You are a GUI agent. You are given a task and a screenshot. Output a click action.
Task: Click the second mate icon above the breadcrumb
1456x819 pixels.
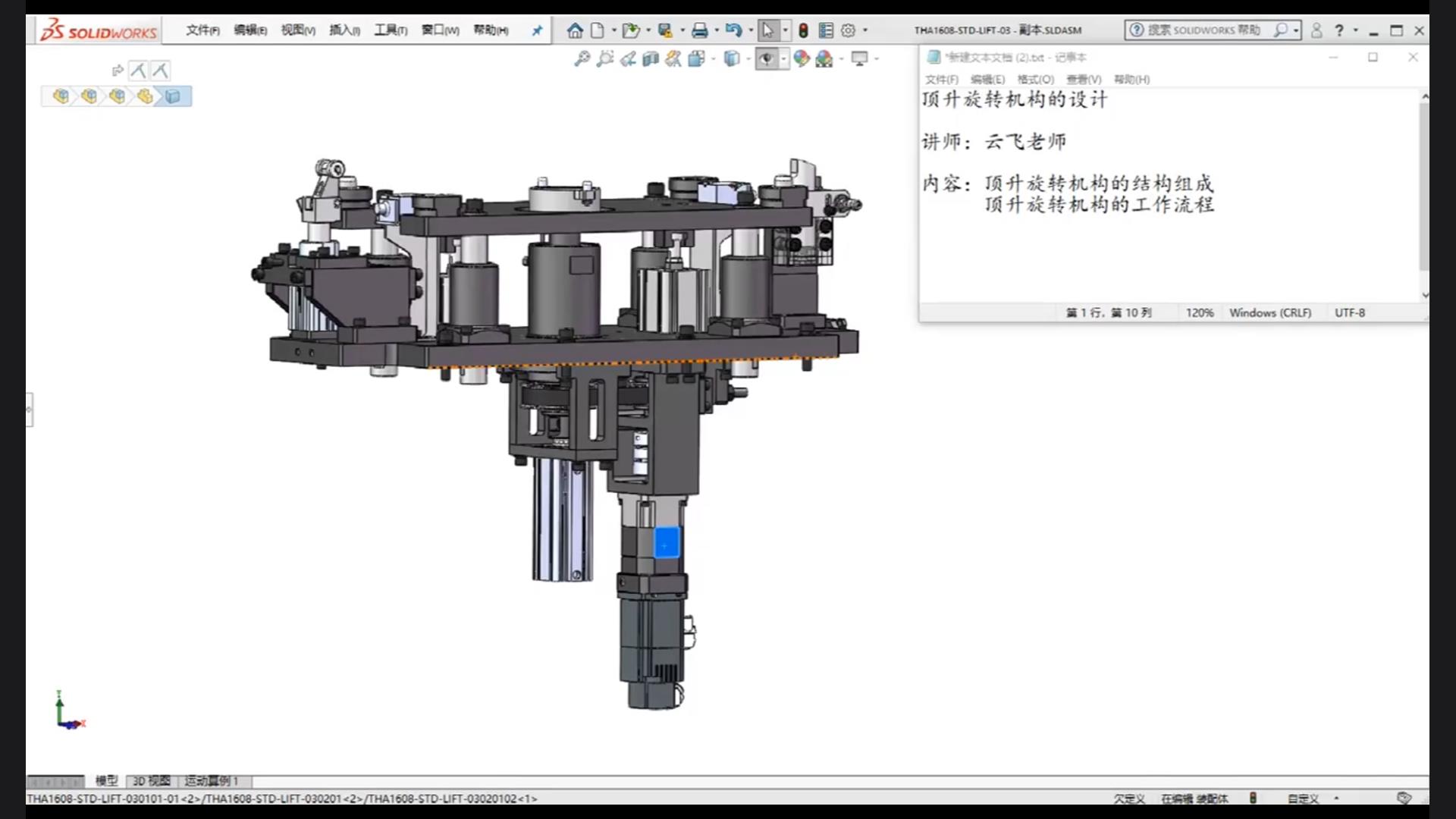(x=160, y=71)
